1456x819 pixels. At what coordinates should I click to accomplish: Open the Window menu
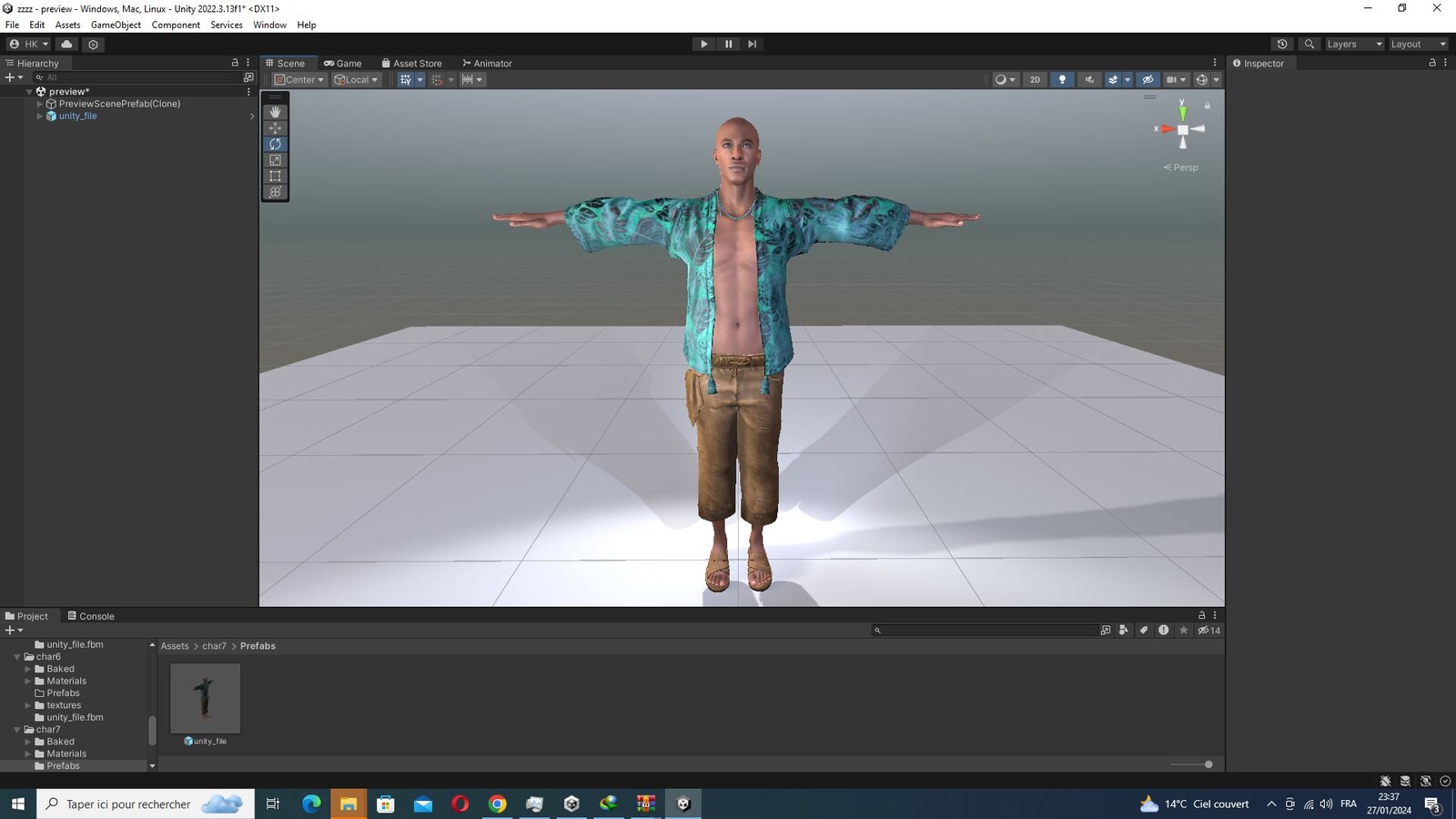pyautogui.click(x=269, y=25)
